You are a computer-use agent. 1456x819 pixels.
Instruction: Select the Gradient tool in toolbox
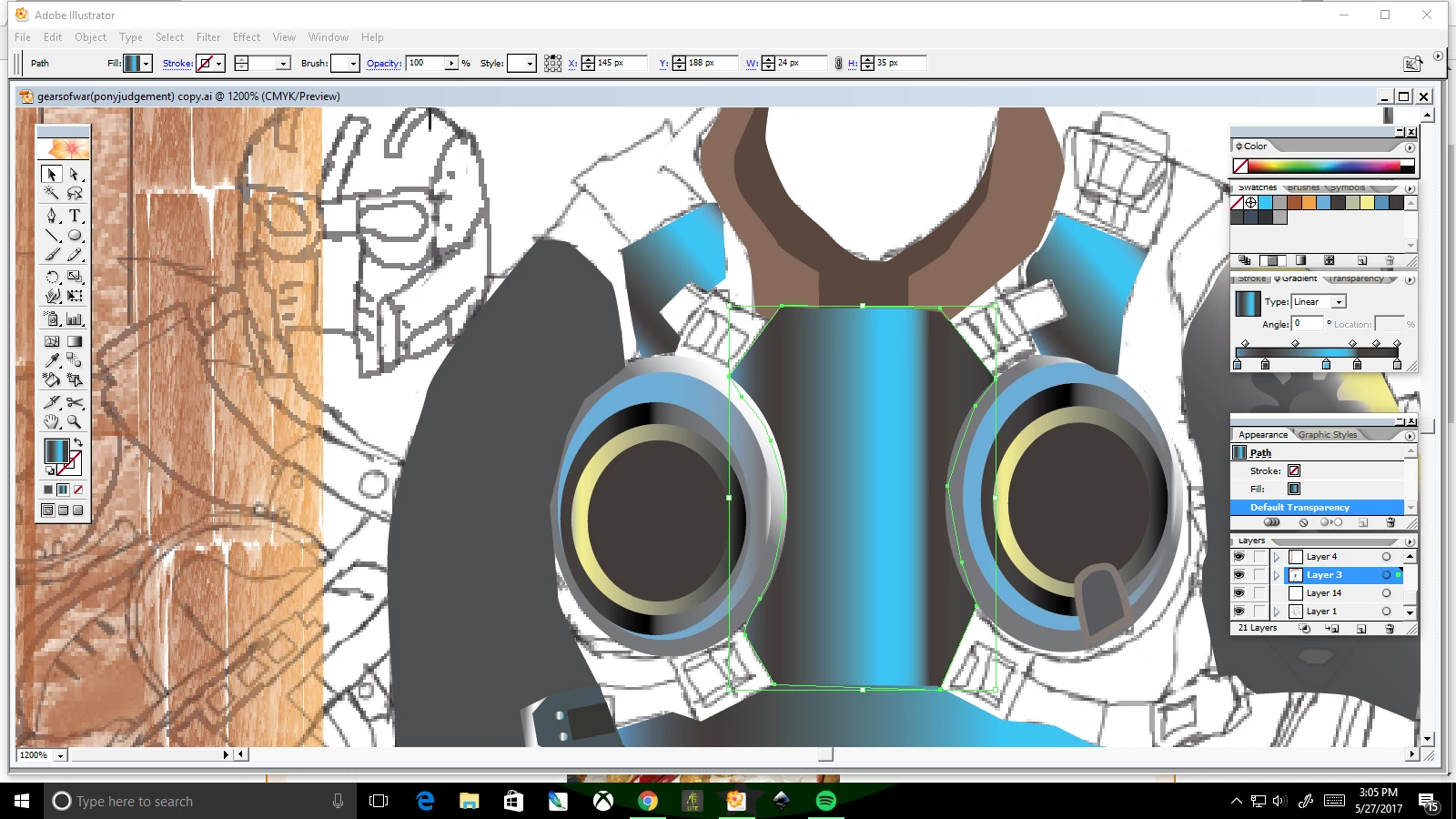tap(75, 341)
